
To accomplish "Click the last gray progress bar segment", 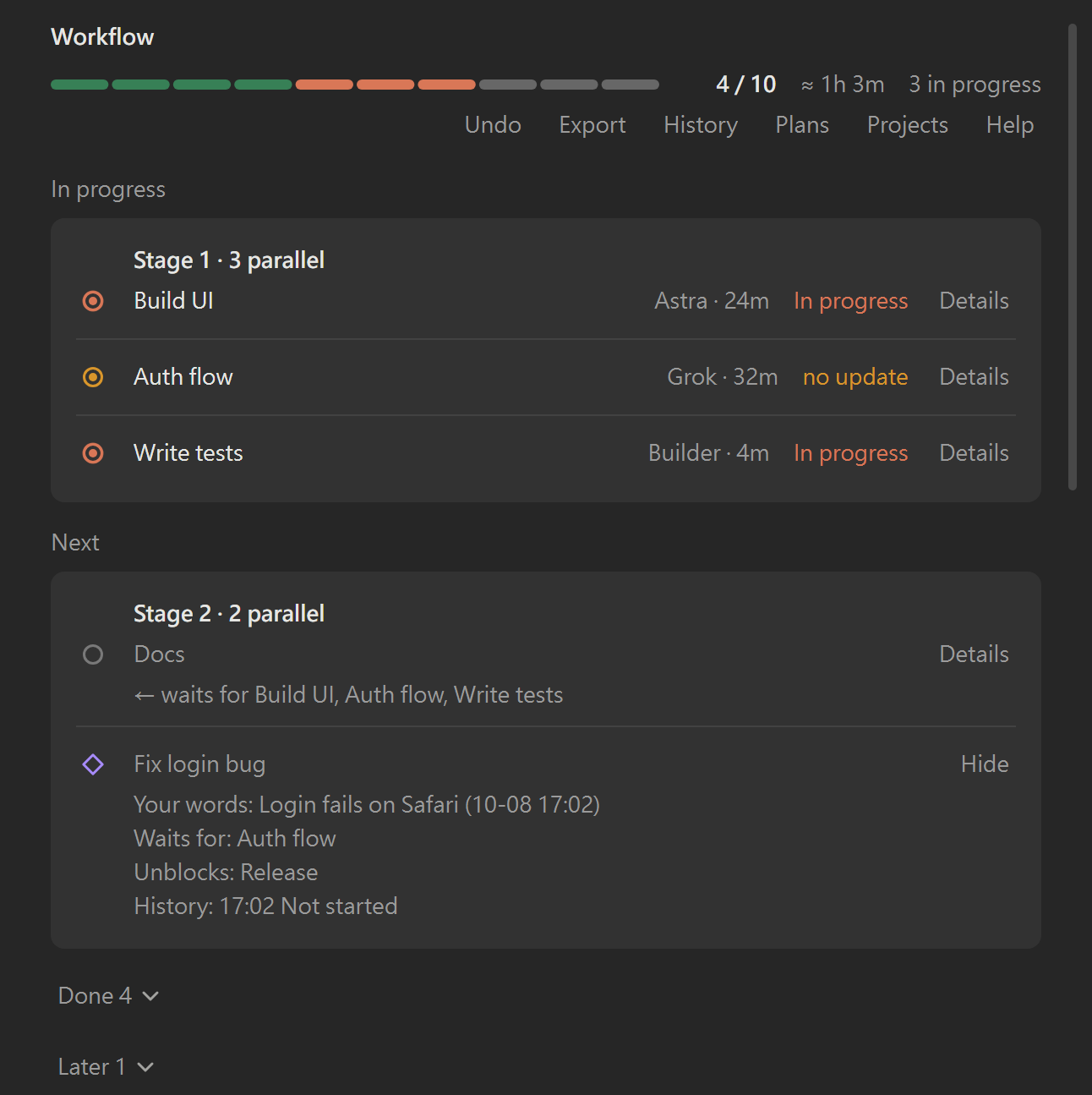I will [631, 85].
